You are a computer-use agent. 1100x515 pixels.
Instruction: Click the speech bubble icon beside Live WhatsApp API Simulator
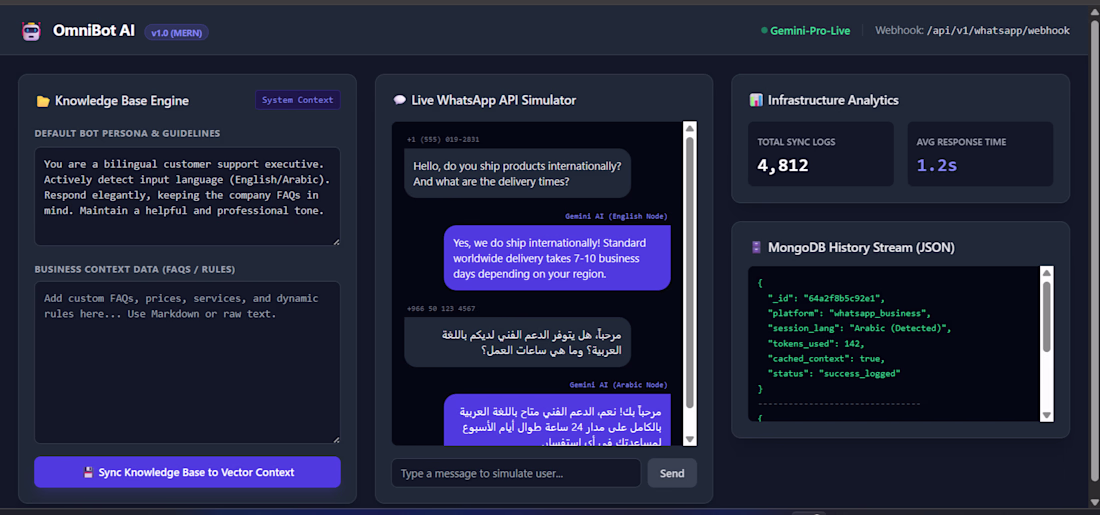[399, 100]
